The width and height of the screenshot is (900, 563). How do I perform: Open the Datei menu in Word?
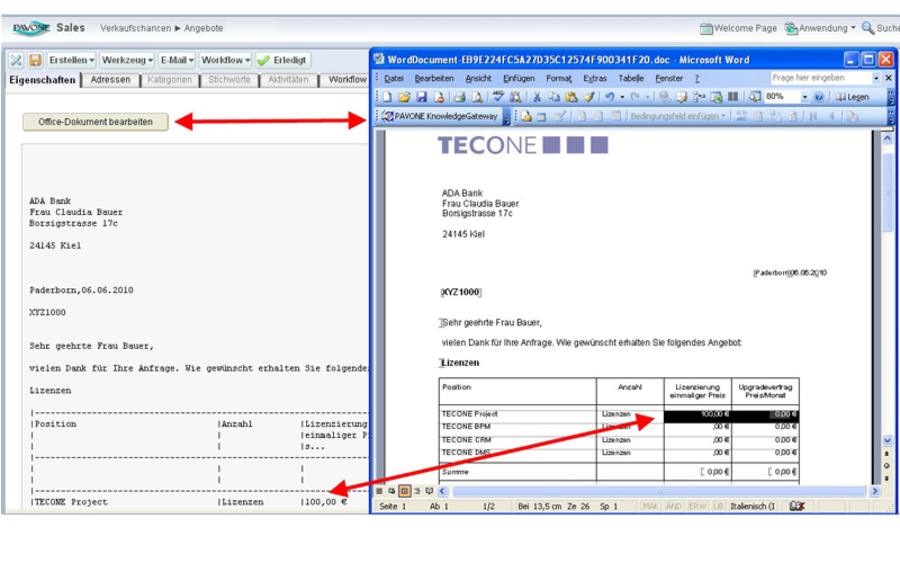point(394,78)
